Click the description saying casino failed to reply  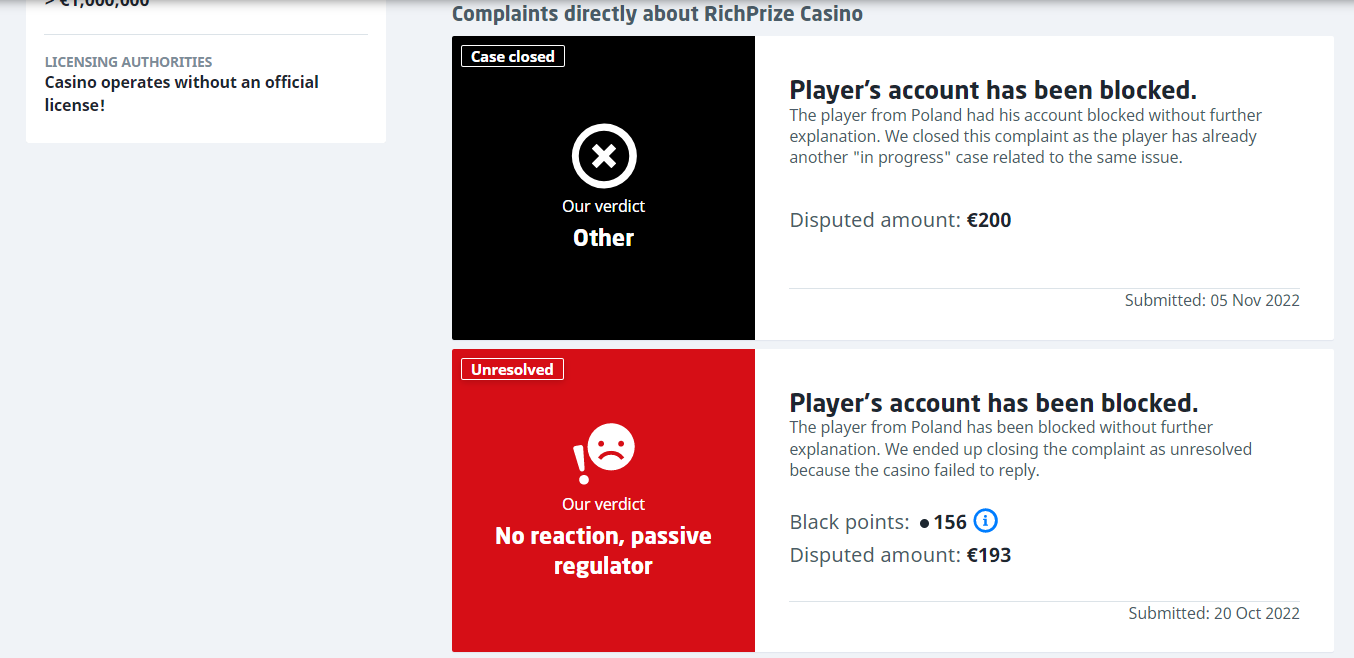(x=1020, y=449)
